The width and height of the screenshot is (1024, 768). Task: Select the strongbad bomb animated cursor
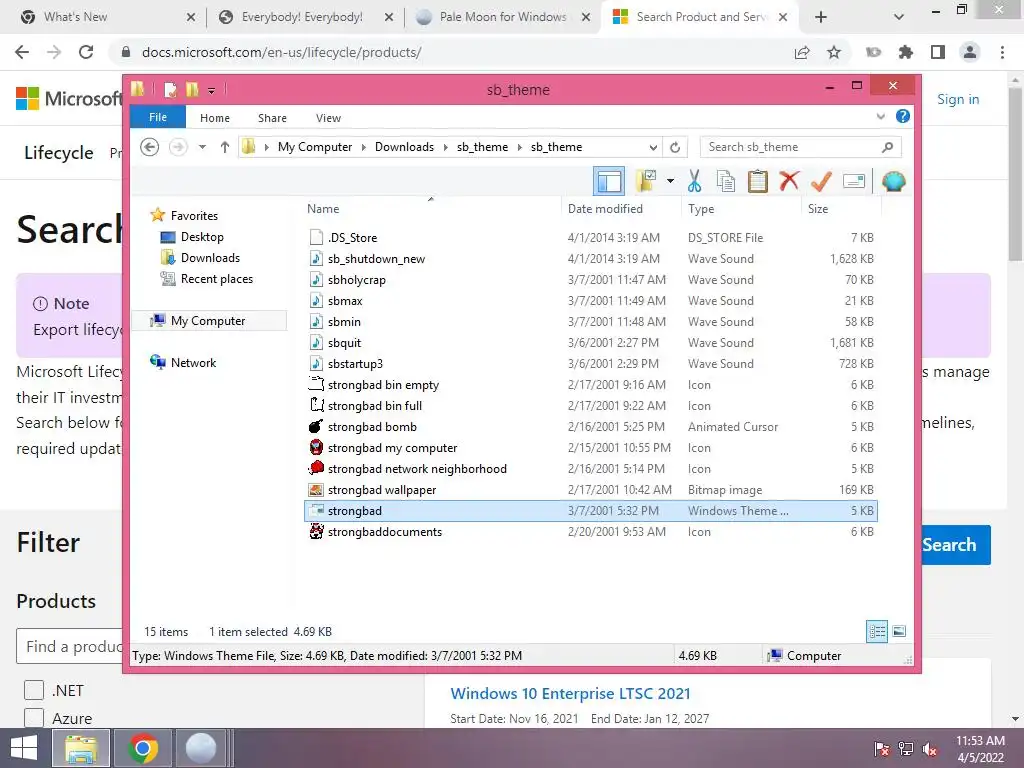[x=591, y=426]
